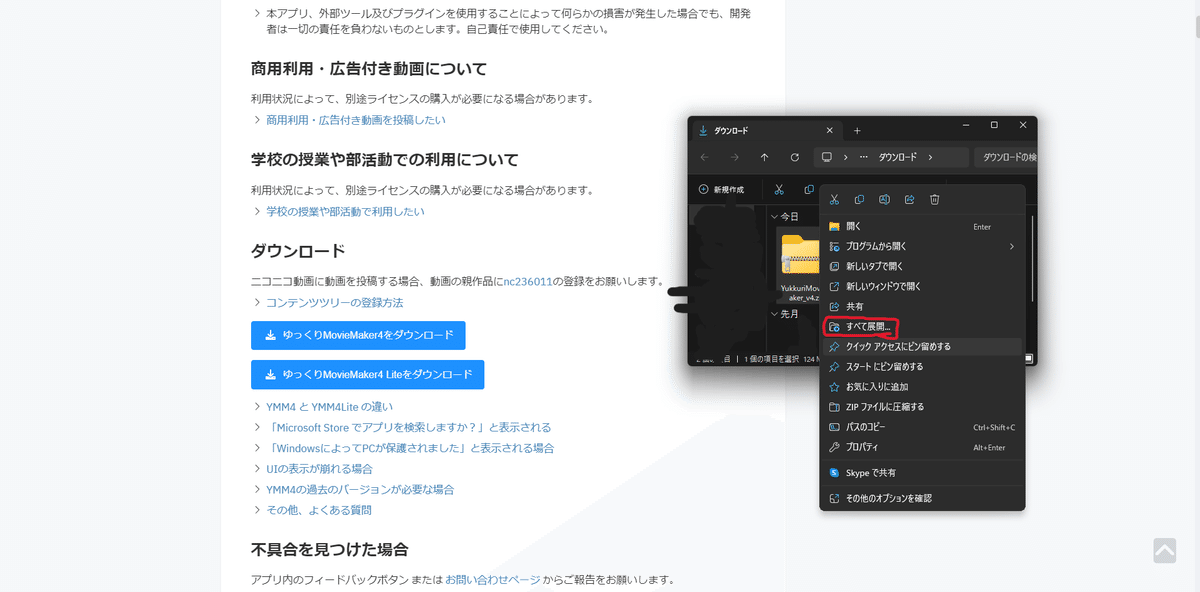1200x592 pixels.
Task: Choose お気に入りに追加
Action: (x=922, y=386)
